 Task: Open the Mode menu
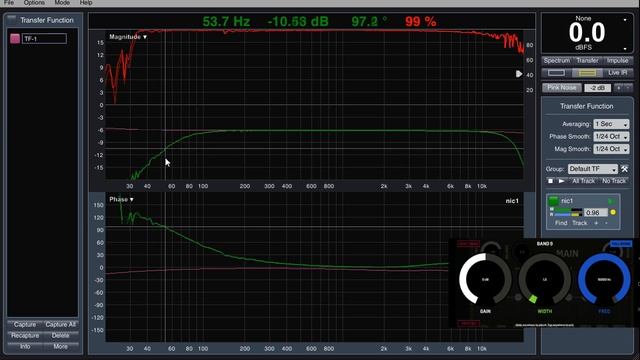click(62, 2)
